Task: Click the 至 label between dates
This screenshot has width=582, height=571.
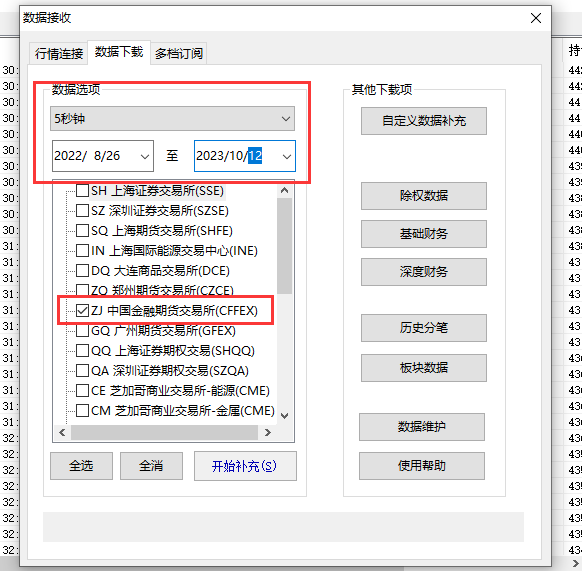Action: coord(172,156)
